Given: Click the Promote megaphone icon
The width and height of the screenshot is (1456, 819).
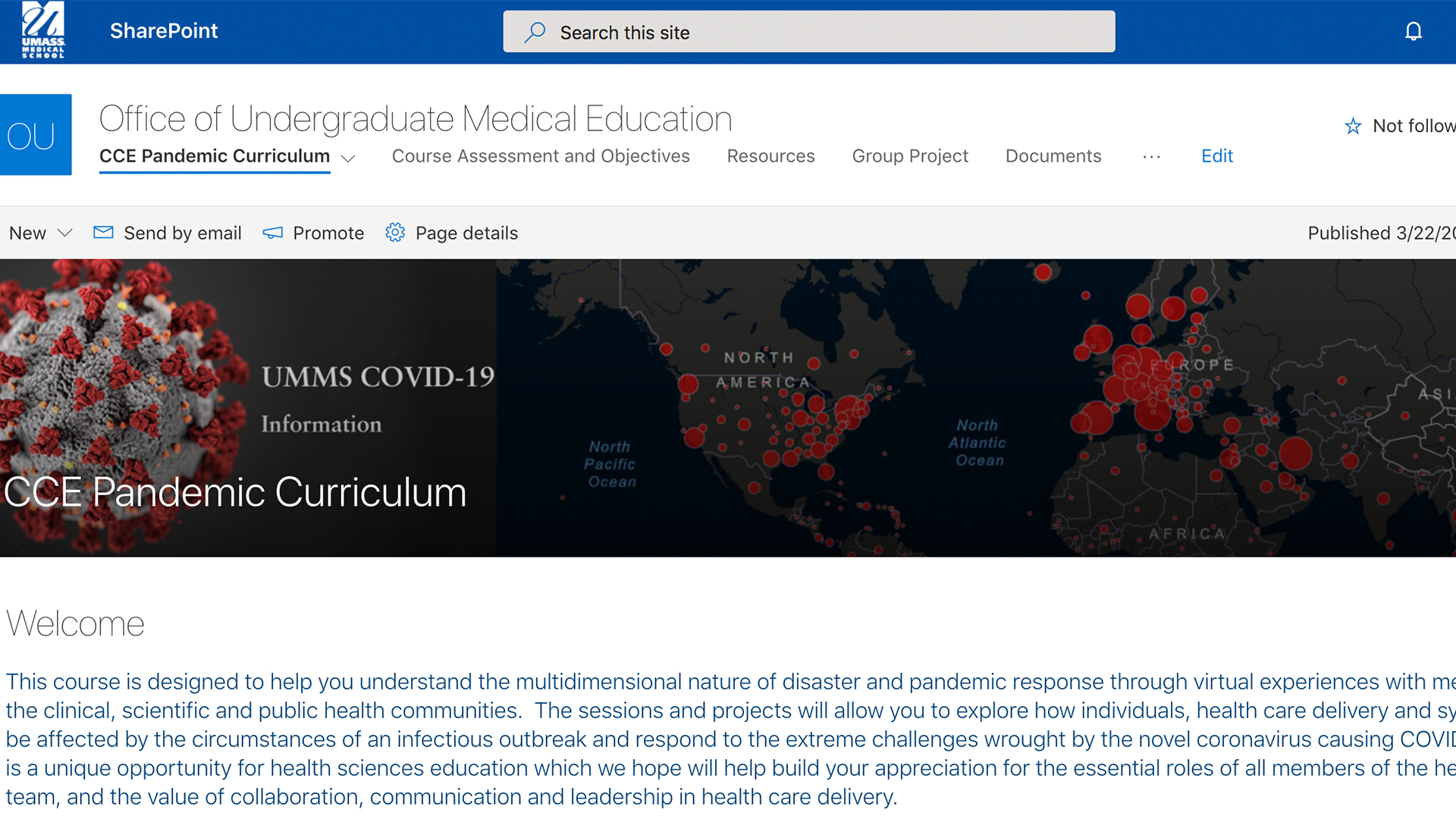Looking at the screenshot, I should tap(273, 233).
